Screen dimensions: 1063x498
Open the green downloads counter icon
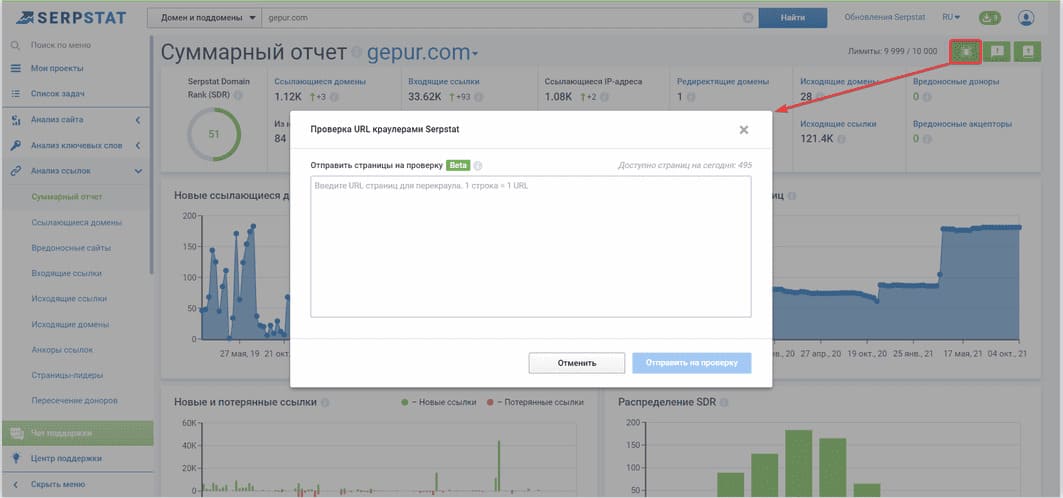[x=990, y=18]
